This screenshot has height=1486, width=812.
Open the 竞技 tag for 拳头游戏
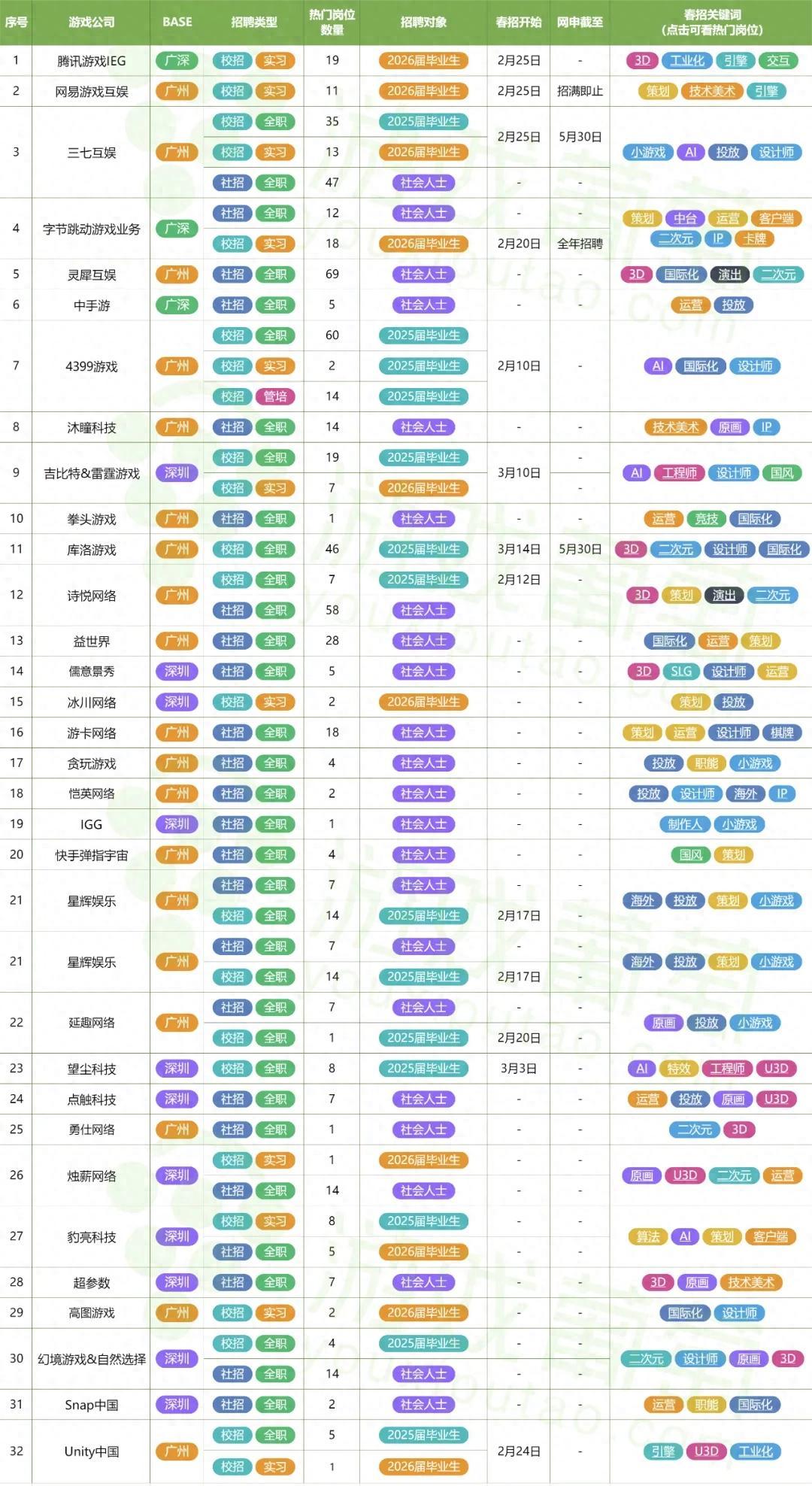pyautogui.click(x=707, y=519)
